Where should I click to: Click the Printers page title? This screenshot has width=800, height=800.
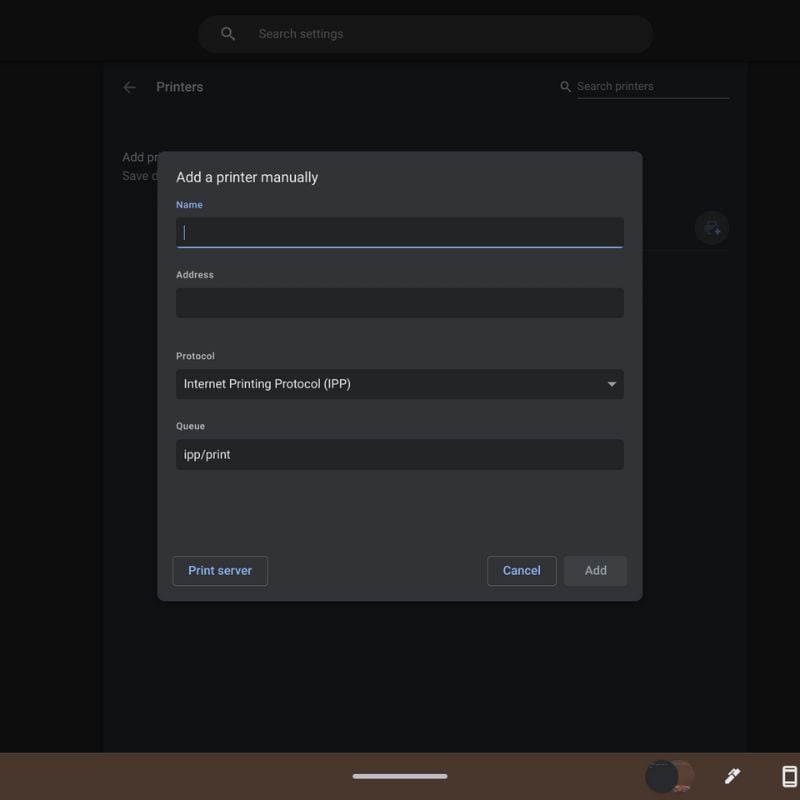click(x=180, y=87)
